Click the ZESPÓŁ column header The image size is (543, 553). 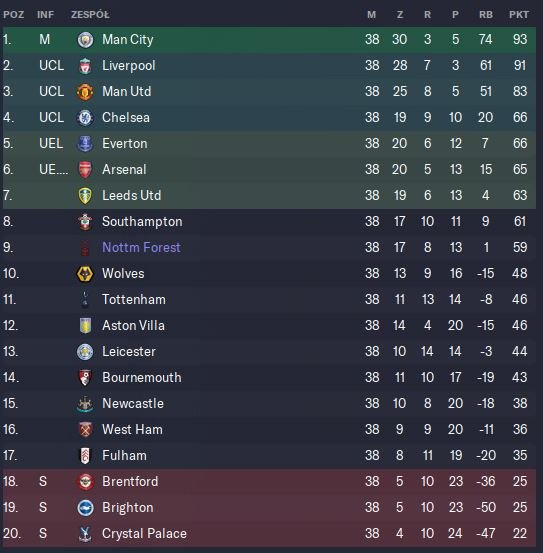[90, 15]
